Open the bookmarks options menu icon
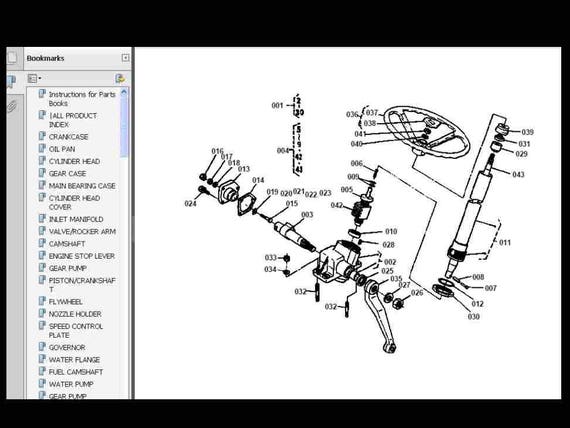 34,78
